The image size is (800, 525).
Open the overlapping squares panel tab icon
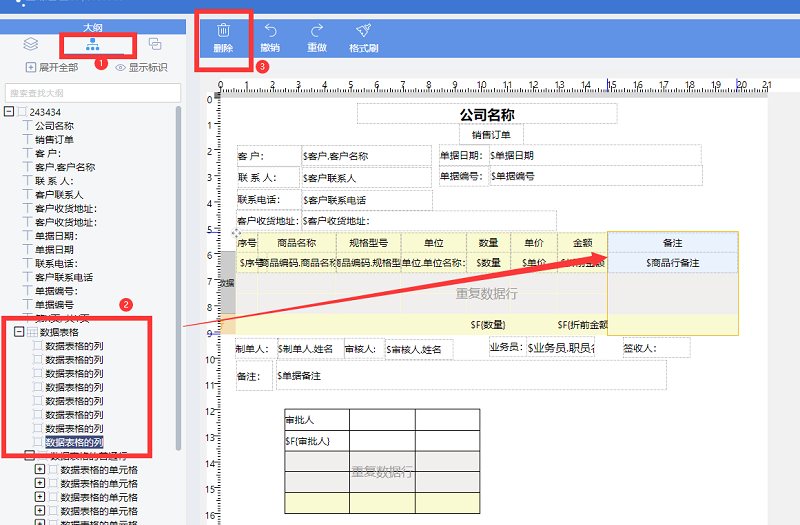click(155, 44)
